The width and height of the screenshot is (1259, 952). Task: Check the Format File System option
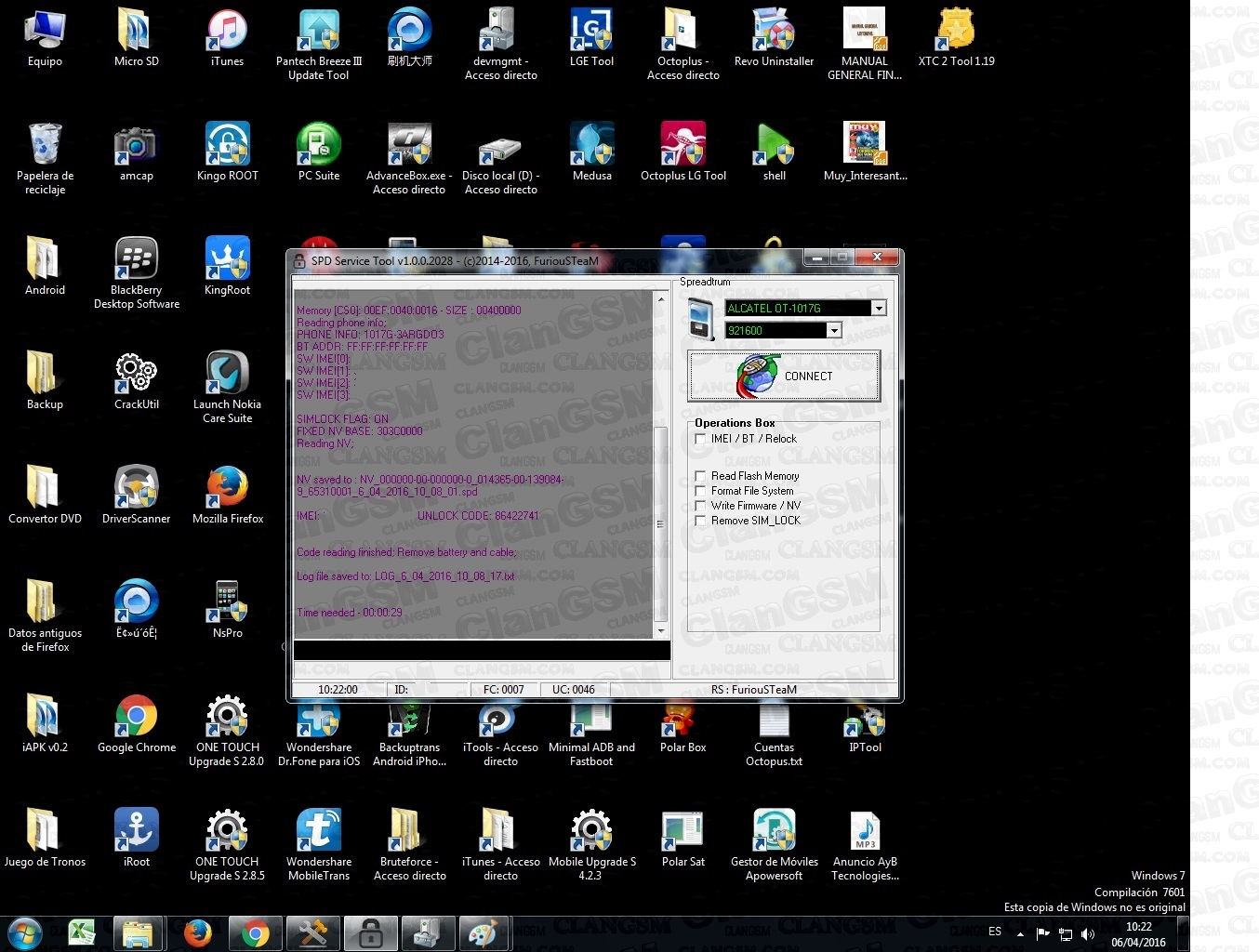coord(701,491)
